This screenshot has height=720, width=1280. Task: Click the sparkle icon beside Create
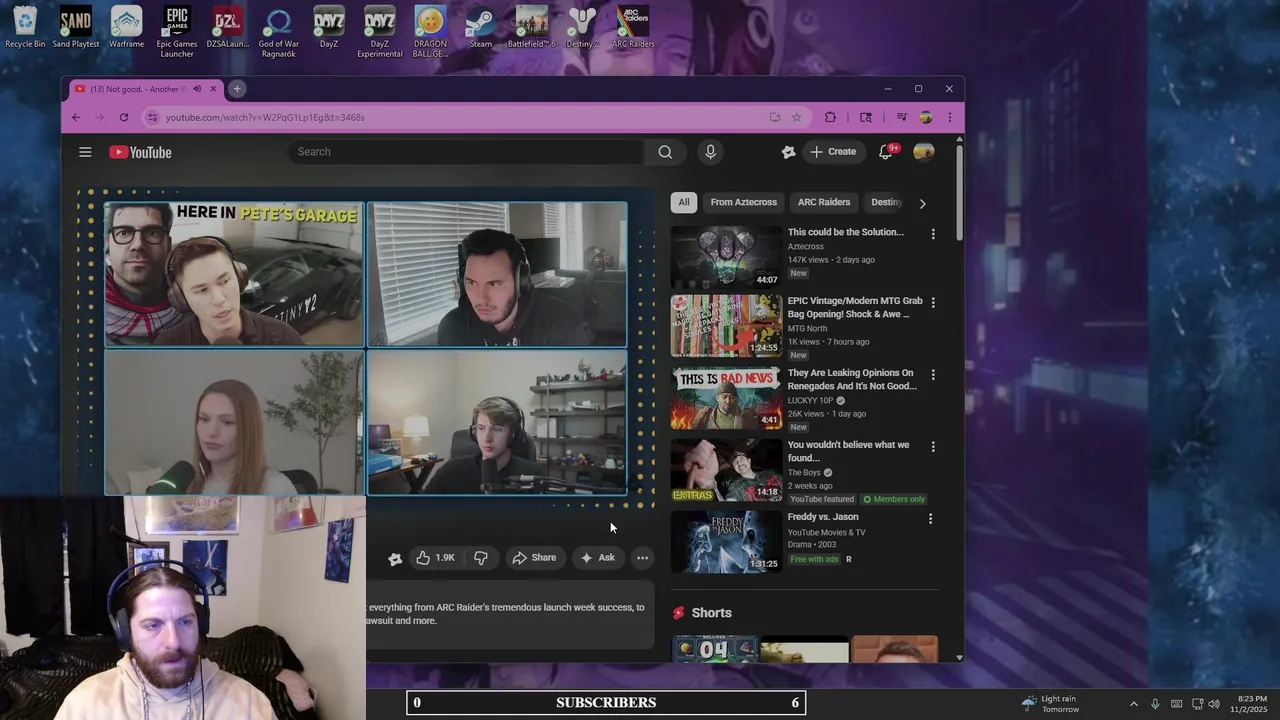[x=788, y=152]
